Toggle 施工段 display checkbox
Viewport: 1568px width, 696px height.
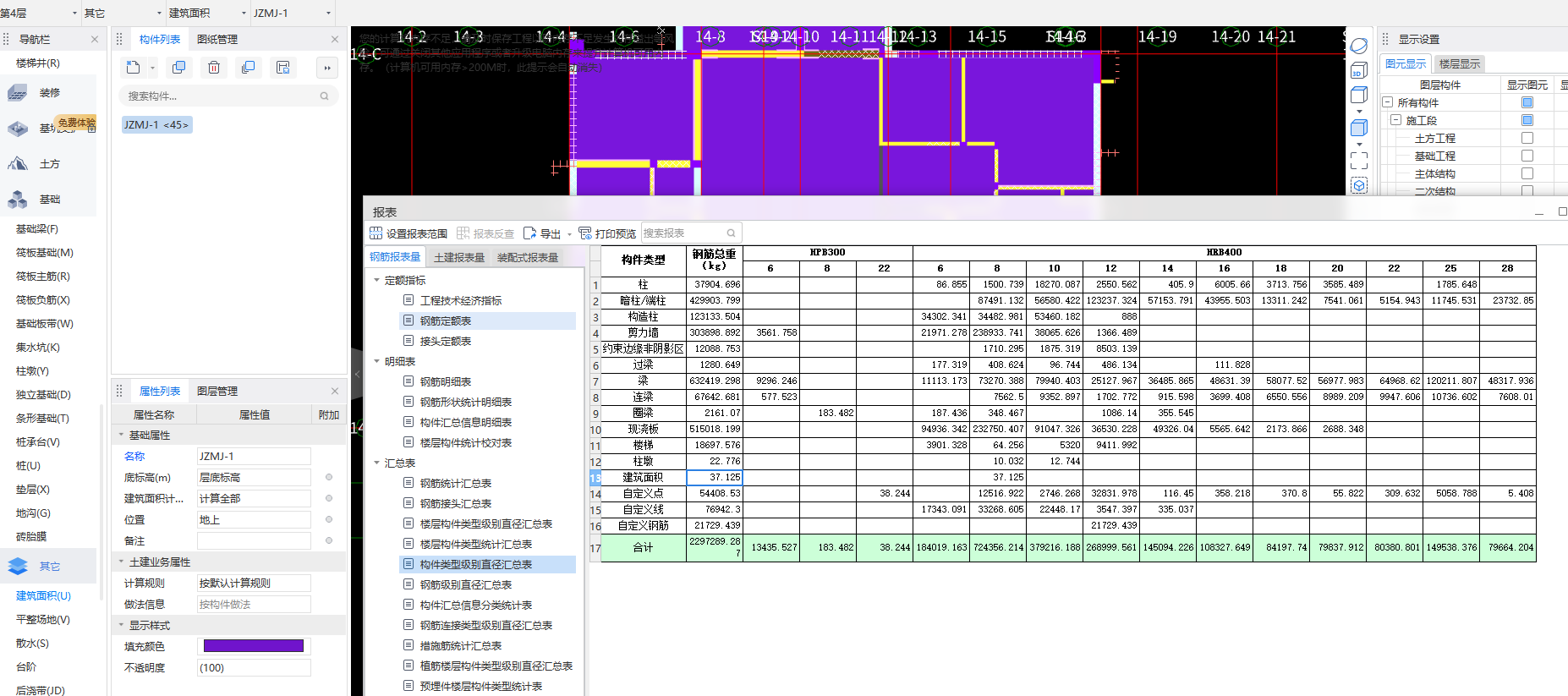pos(1527,120)
